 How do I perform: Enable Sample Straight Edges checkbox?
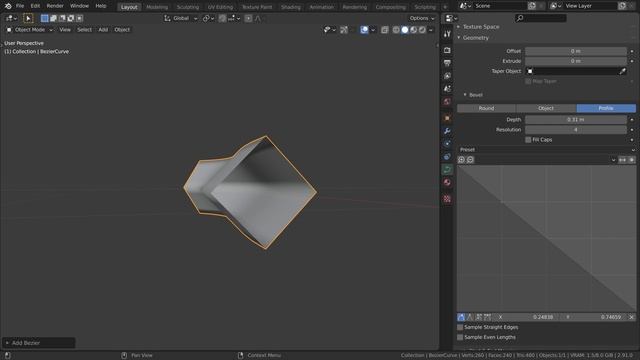[x=460, y=327]
